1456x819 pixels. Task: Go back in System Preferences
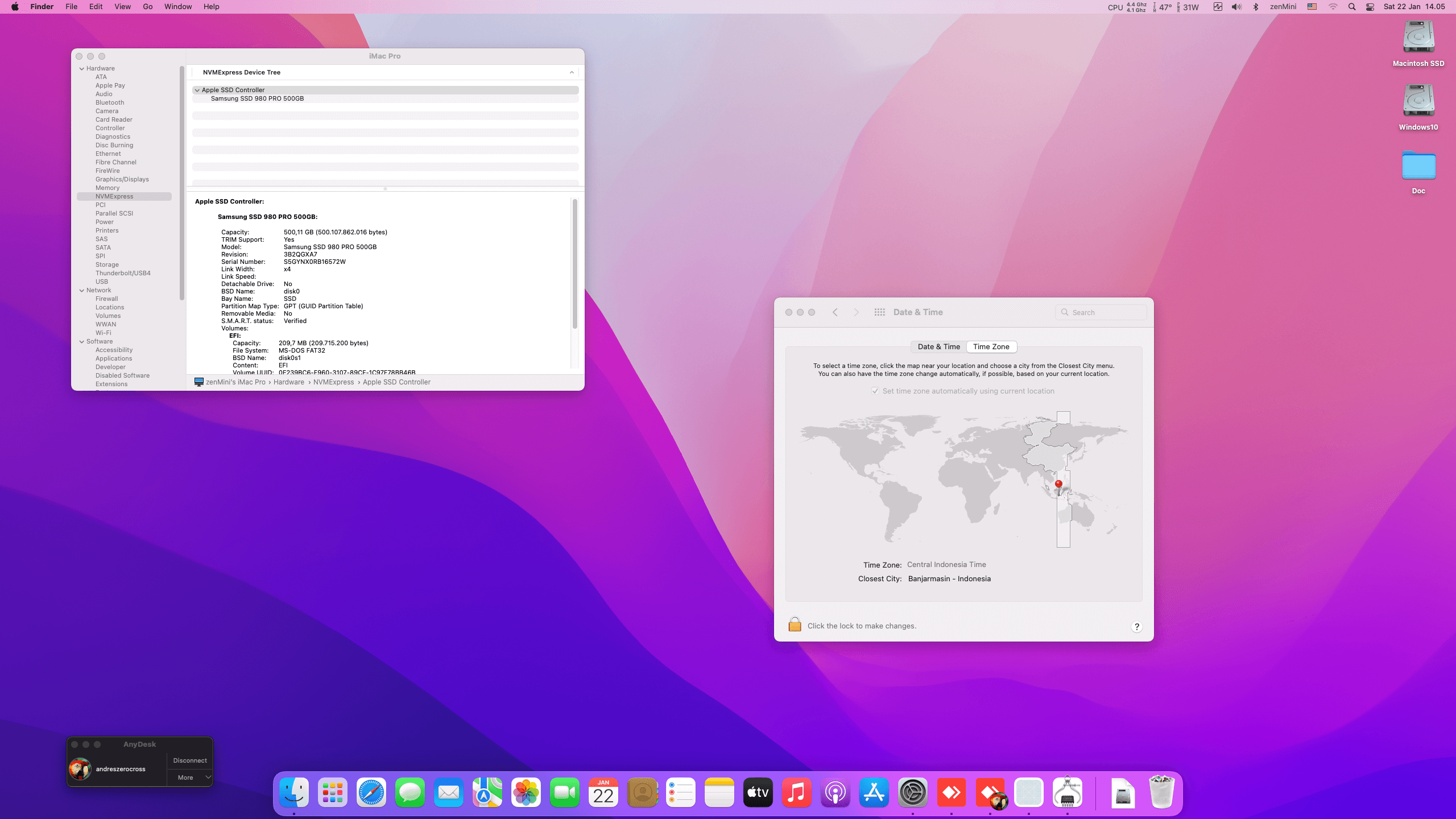point(835,312)
